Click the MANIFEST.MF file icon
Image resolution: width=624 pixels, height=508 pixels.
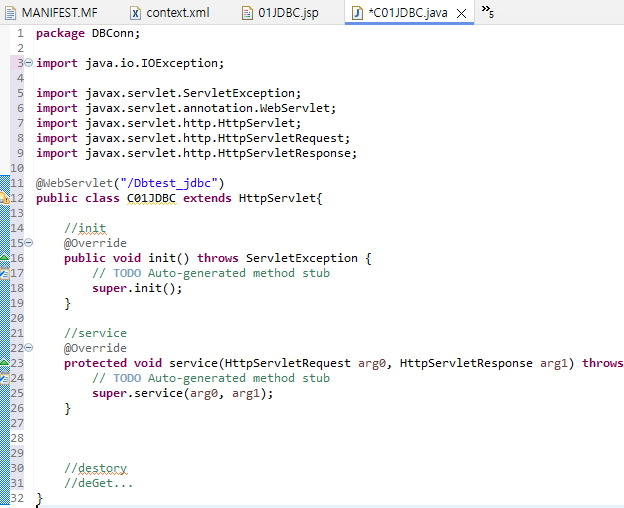[x=10, y=13]
